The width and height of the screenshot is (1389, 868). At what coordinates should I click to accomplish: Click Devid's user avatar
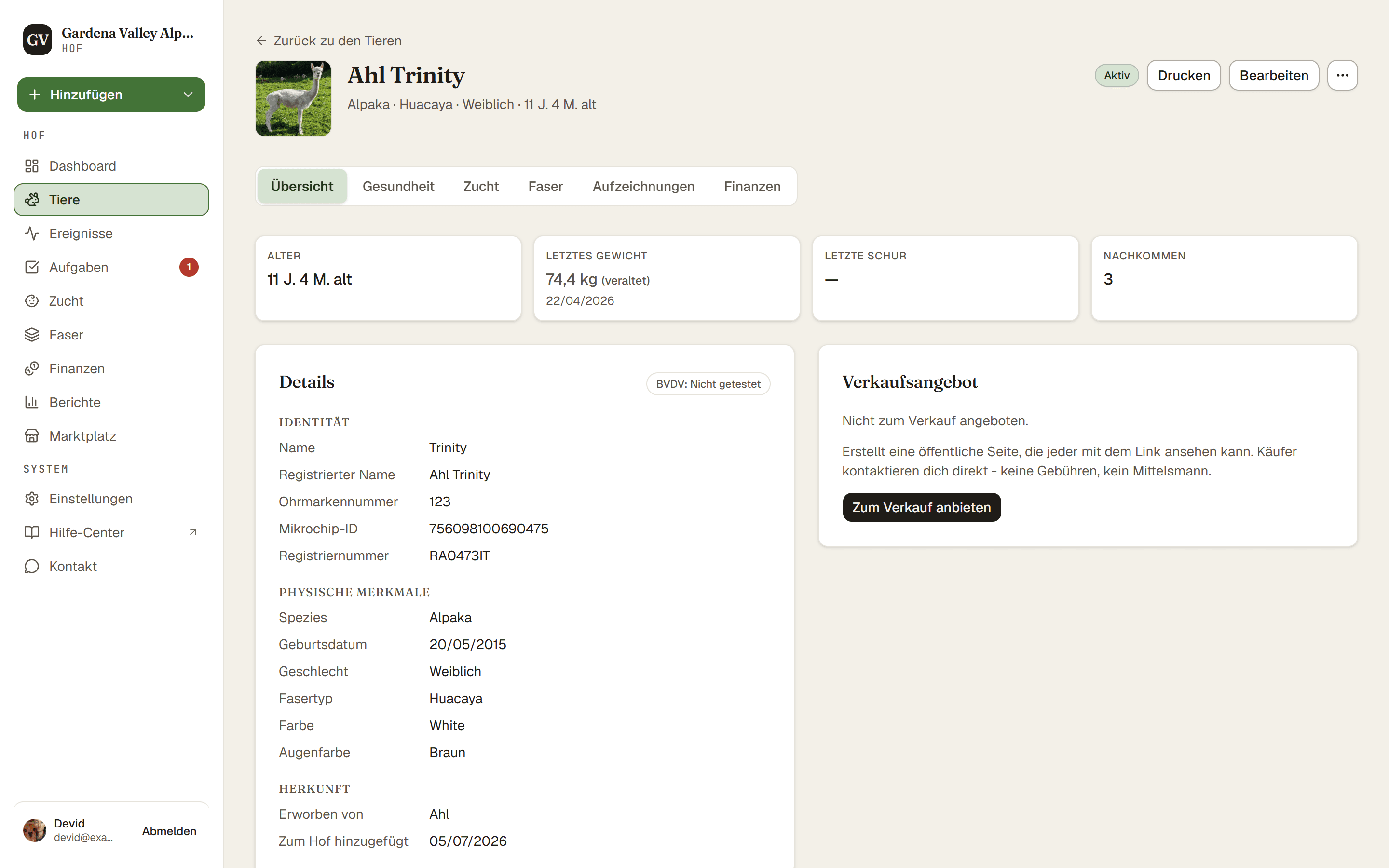[34, 831]
